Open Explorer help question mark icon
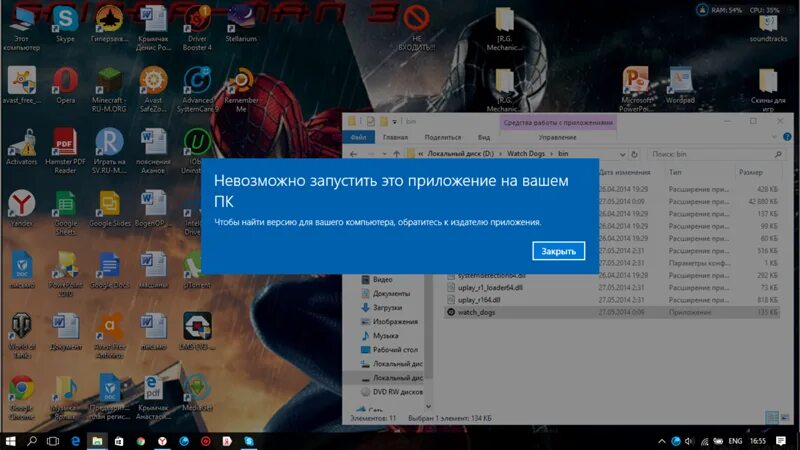800x450 pixels. pos(787,137)
